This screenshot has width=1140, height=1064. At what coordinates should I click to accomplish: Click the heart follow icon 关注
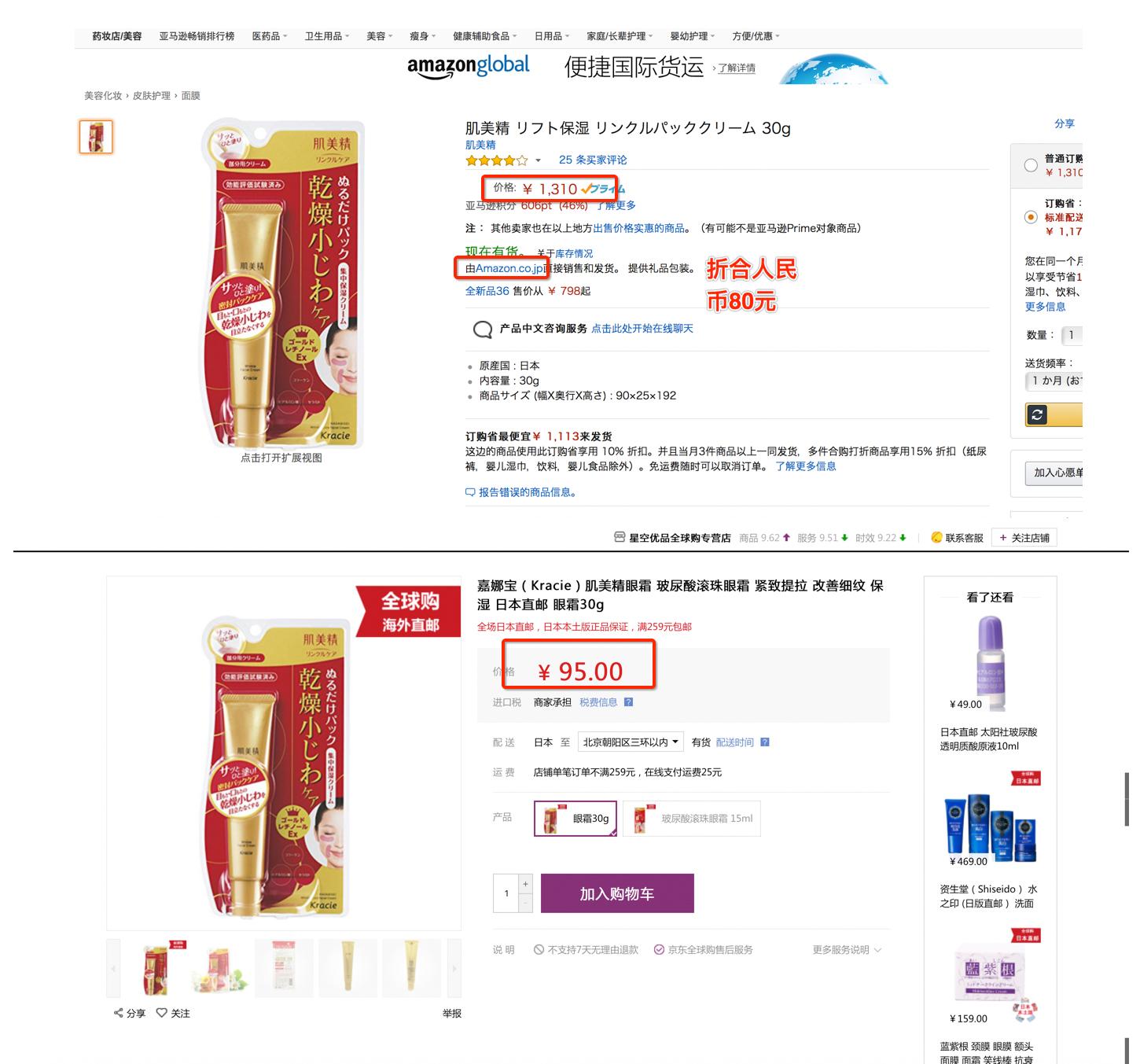tap(161, 1013)
